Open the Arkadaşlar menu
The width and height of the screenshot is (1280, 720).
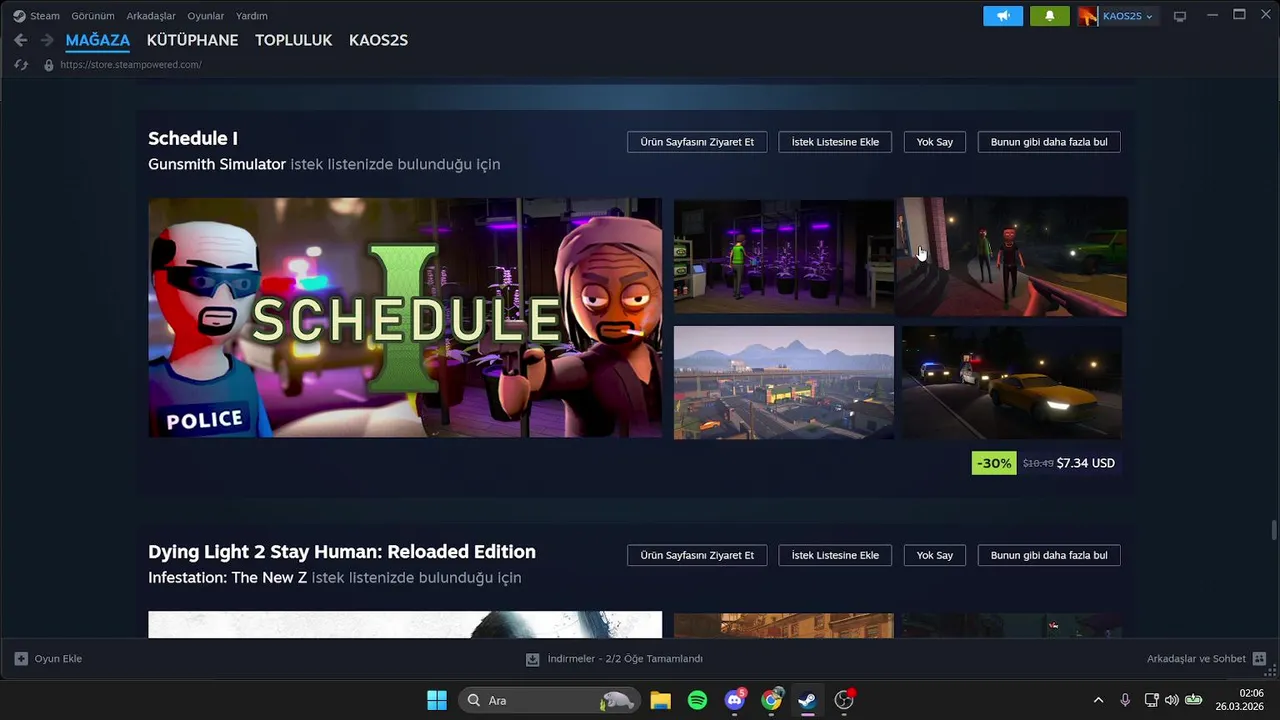click(x=151, y=16)
